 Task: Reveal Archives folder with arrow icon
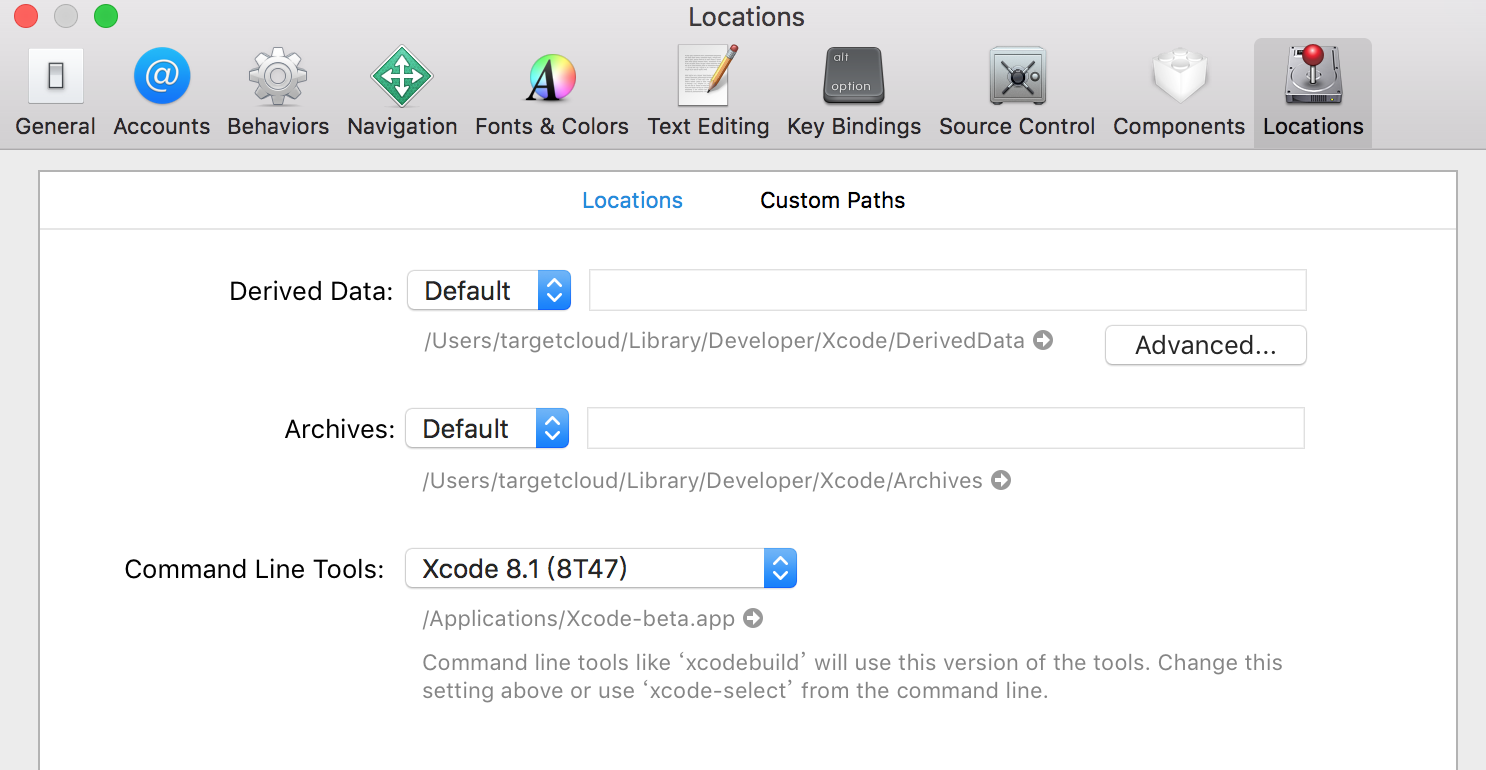point(1001,481)
